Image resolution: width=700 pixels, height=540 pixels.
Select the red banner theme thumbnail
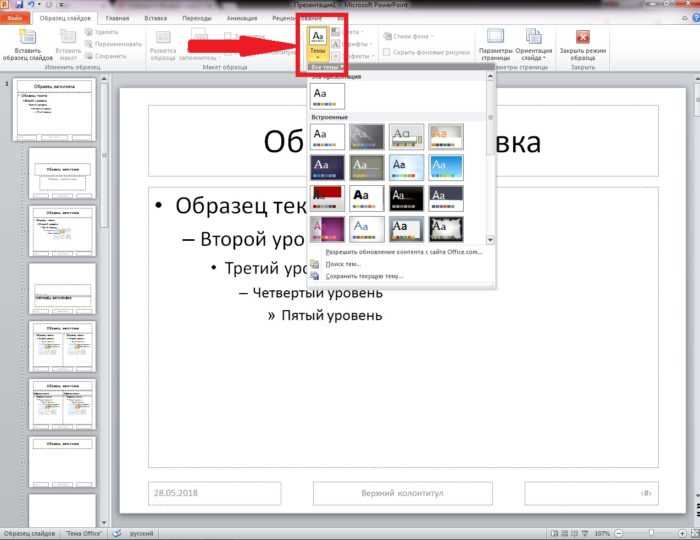327,198
